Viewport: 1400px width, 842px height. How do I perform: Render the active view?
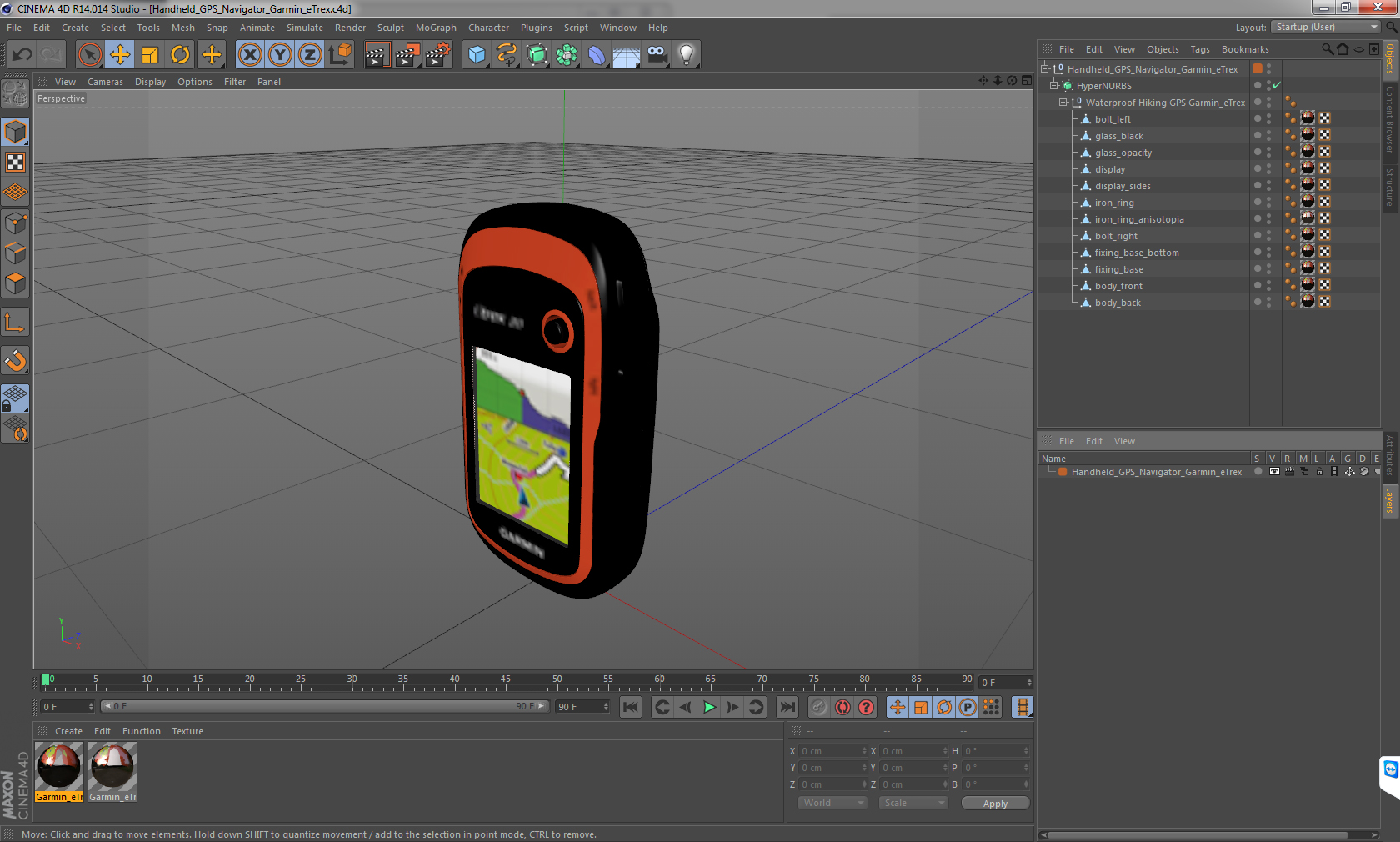pos(377,55)
